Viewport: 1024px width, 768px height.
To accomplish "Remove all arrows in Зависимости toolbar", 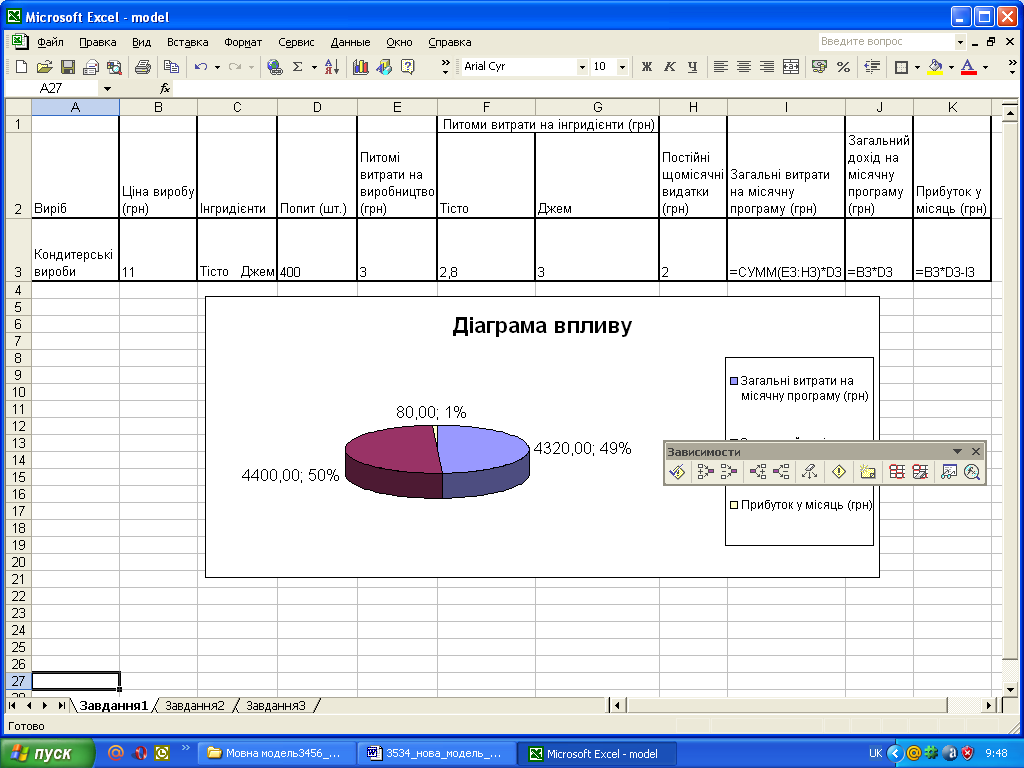I will pyautogui.click(x=810, y=472).
